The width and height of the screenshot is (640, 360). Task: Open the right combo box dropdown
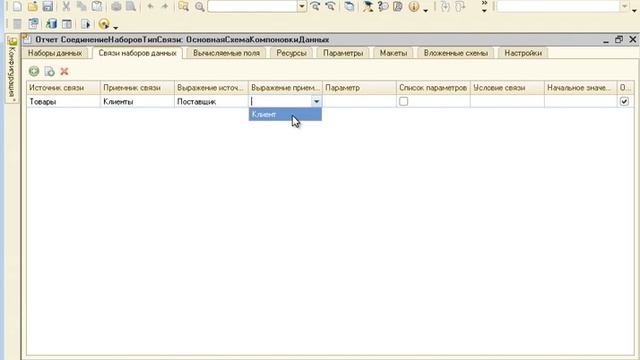pos(624,6)
